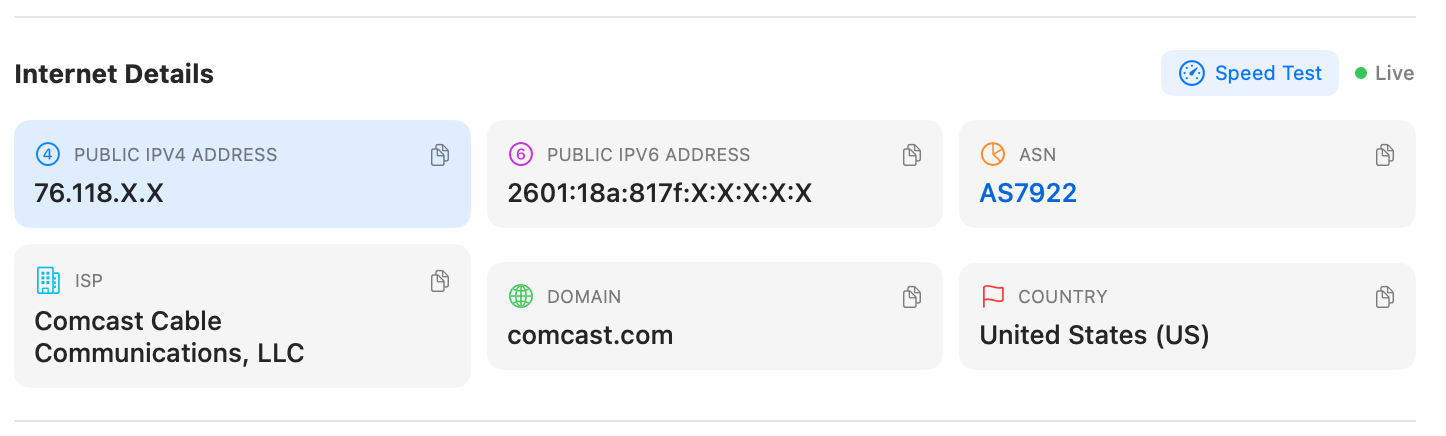This screenshot has height=436, width=1446.
Task: Open the AS7922 link
Action: coord(1028,193)
